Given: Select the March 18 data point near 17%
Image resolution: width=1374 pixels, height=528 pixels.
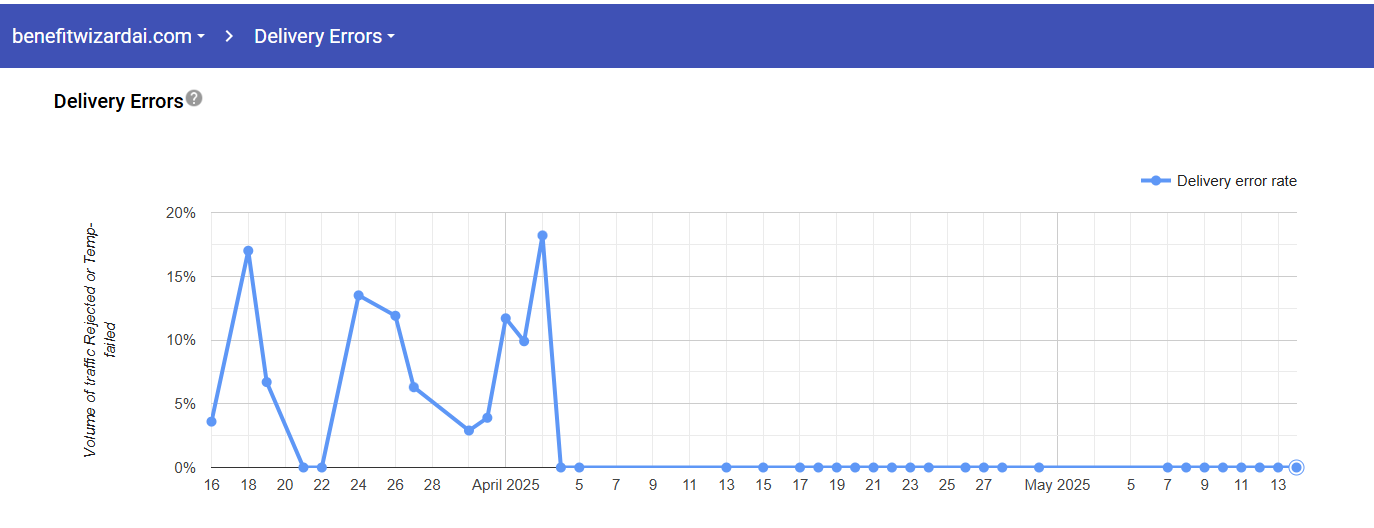Looking at the screenshot, I should [x=248, y=251].
